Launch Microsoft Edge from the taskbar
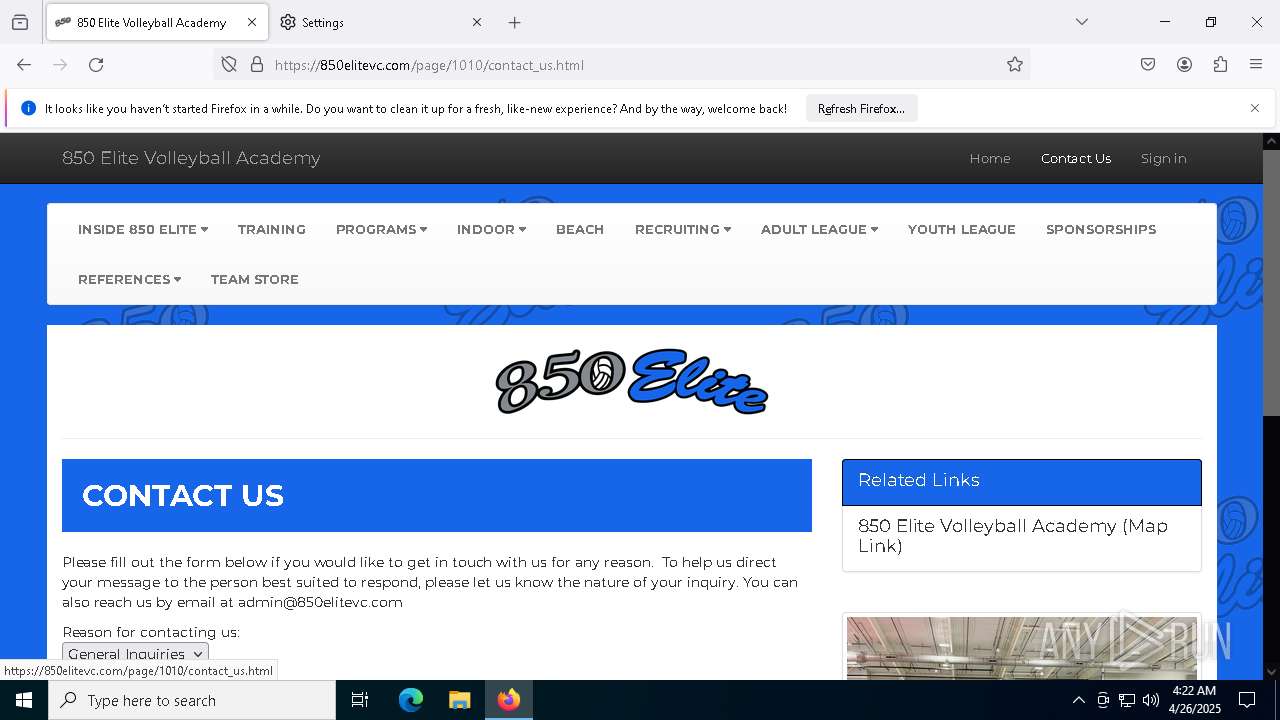Viewport: 1280px width, 720px height. tap(411, 700)
